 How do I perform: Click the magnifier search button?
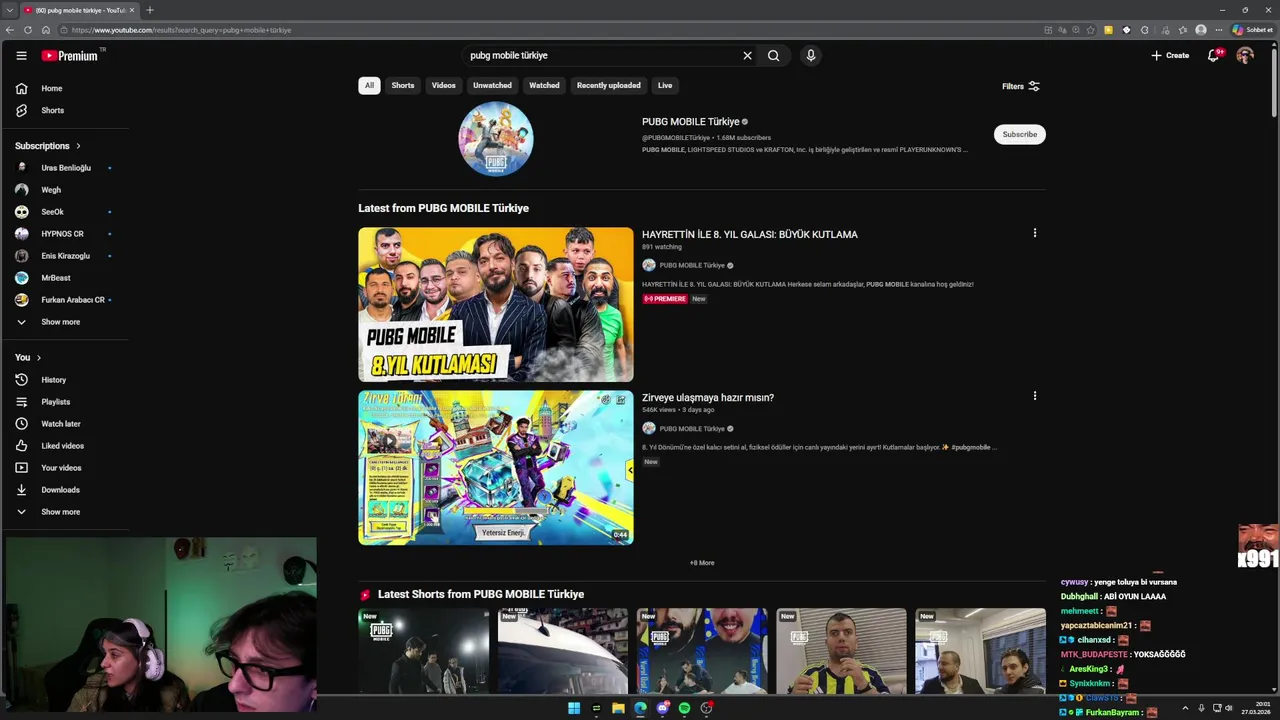click(773, 56)
